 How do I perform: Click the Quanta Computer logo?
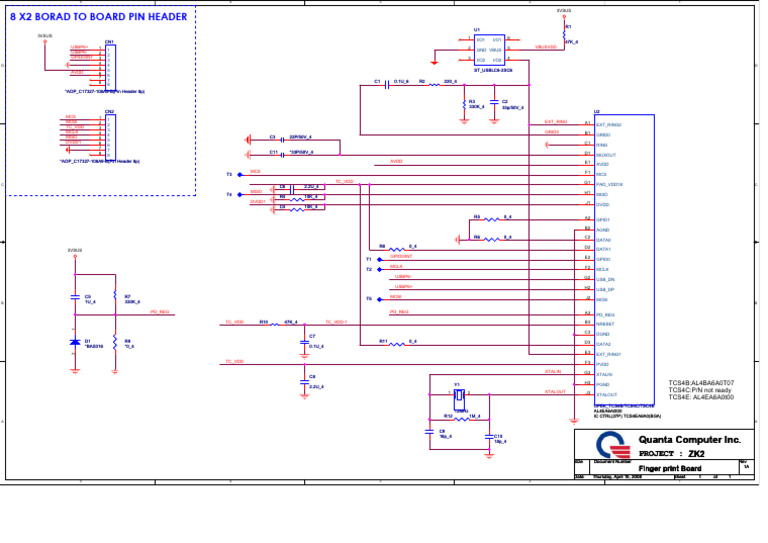pos(612,446)
